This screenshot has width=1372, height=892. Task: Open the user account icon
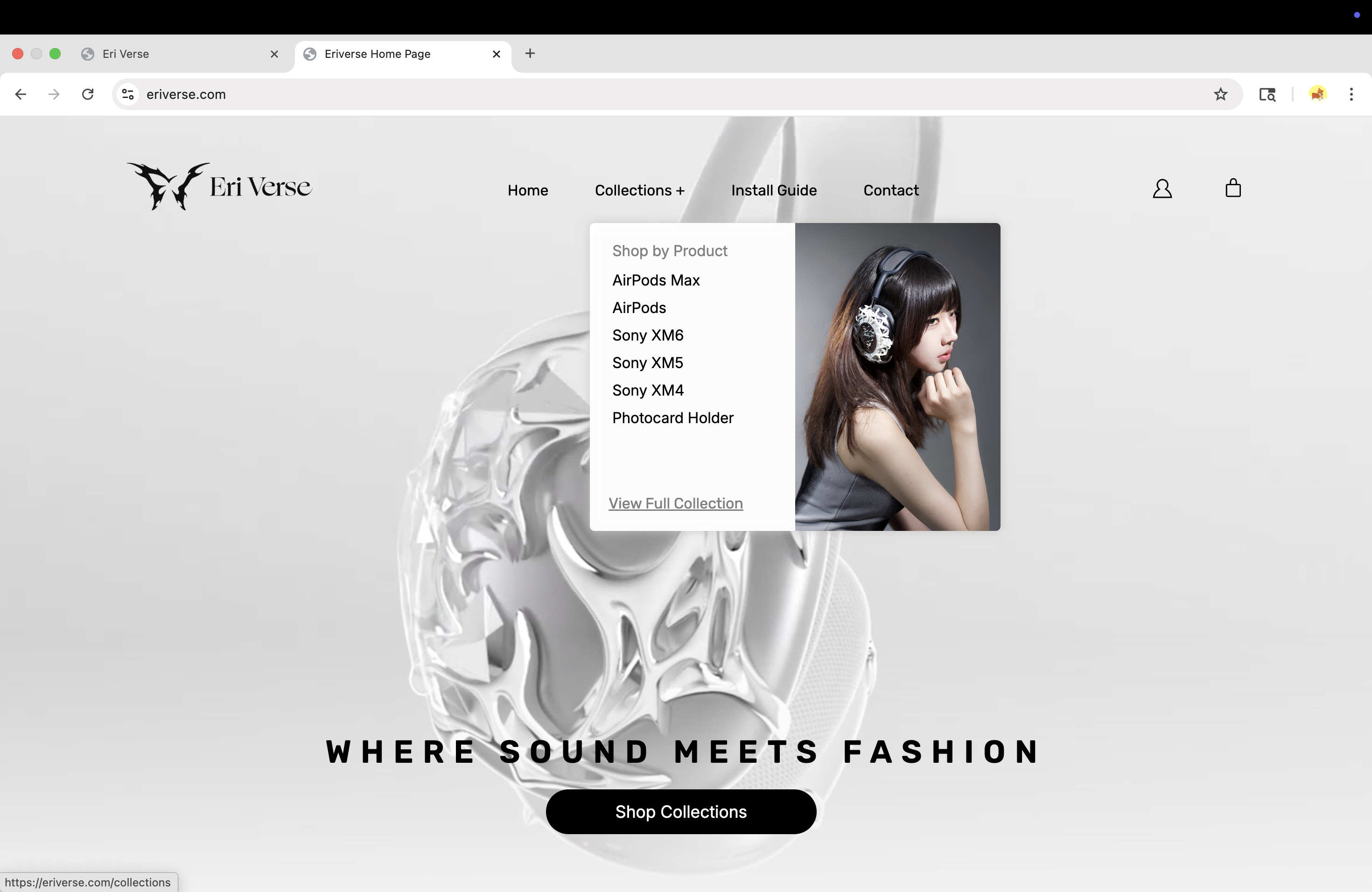1162,189
